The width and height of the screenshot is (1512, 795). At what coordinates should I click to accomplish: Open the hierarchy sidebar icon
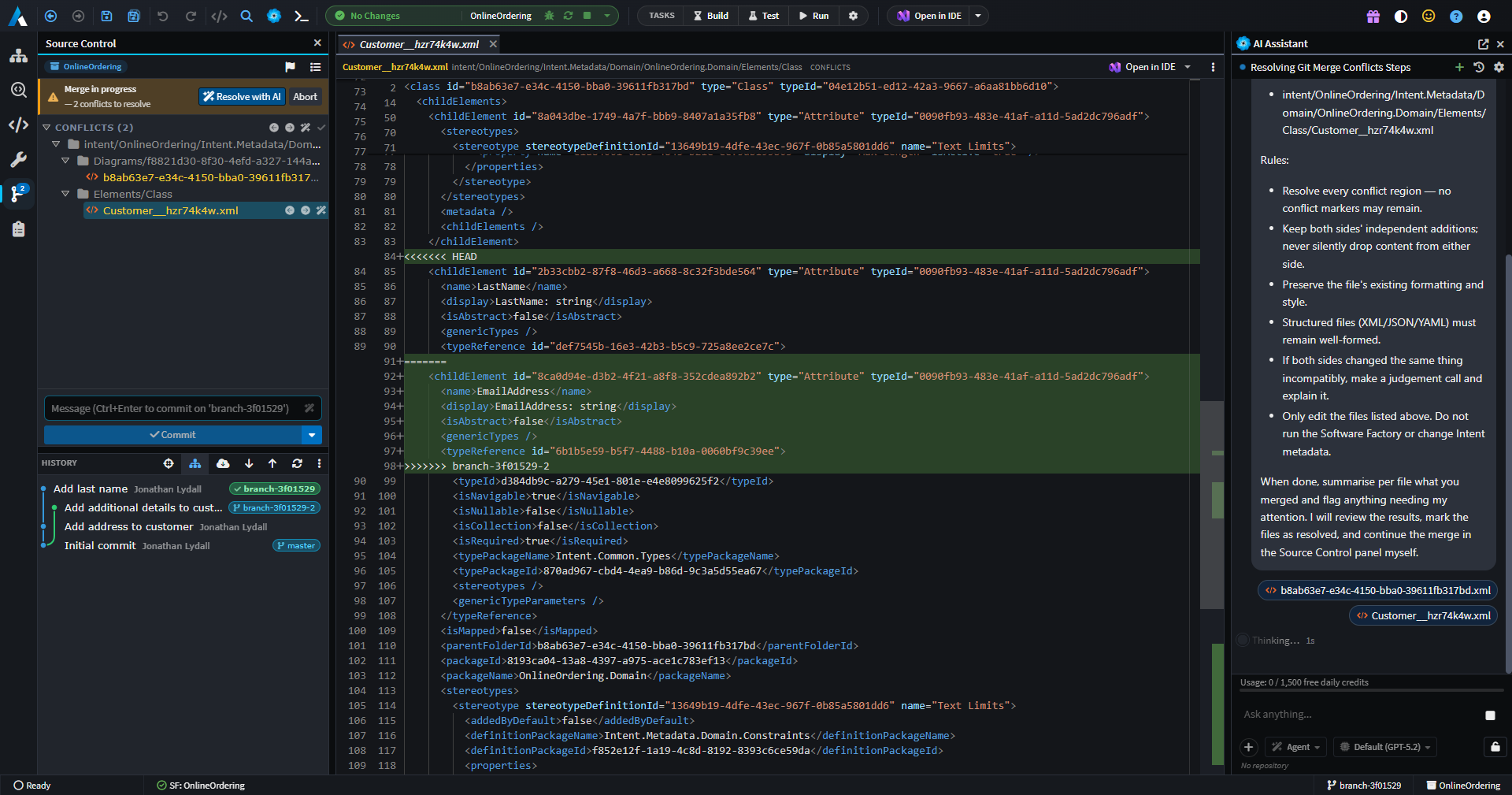(19, 56)
